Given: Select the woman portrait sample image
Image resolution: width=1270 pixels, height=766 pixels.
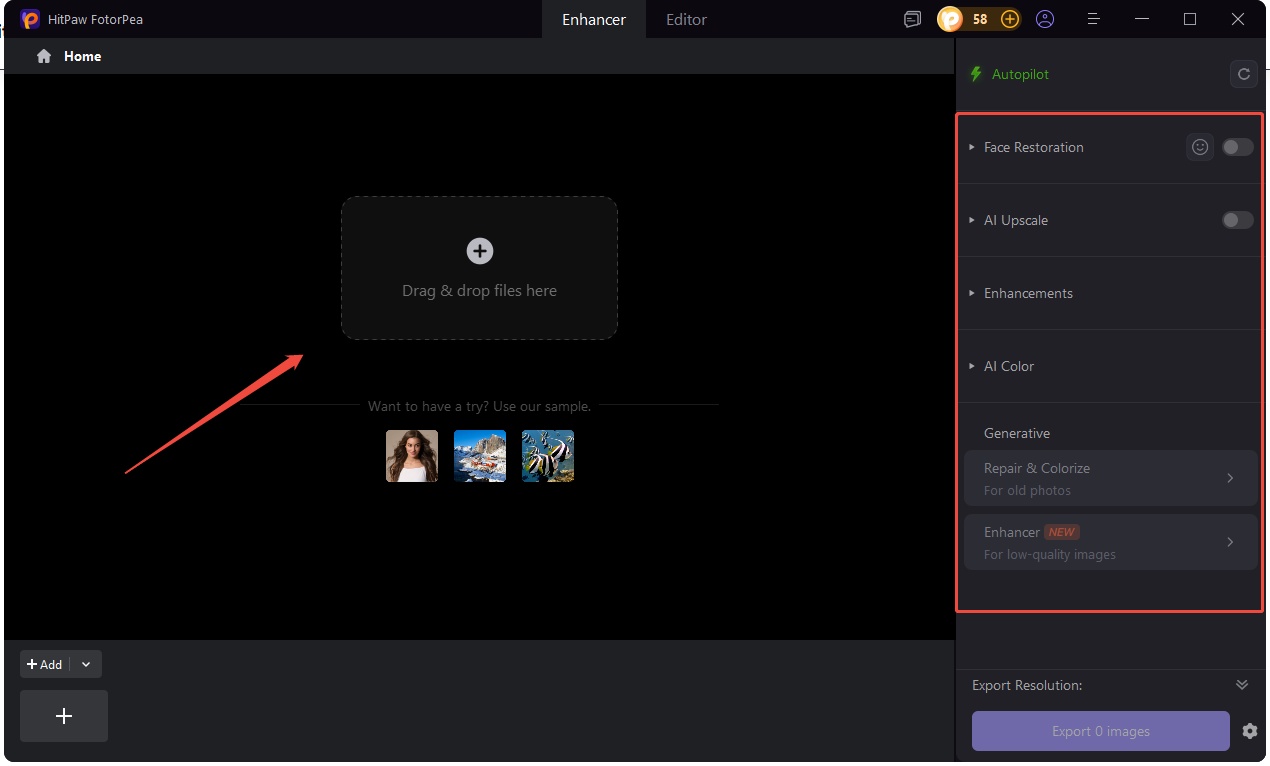Looking at the screenshot, I should [411, 455].
